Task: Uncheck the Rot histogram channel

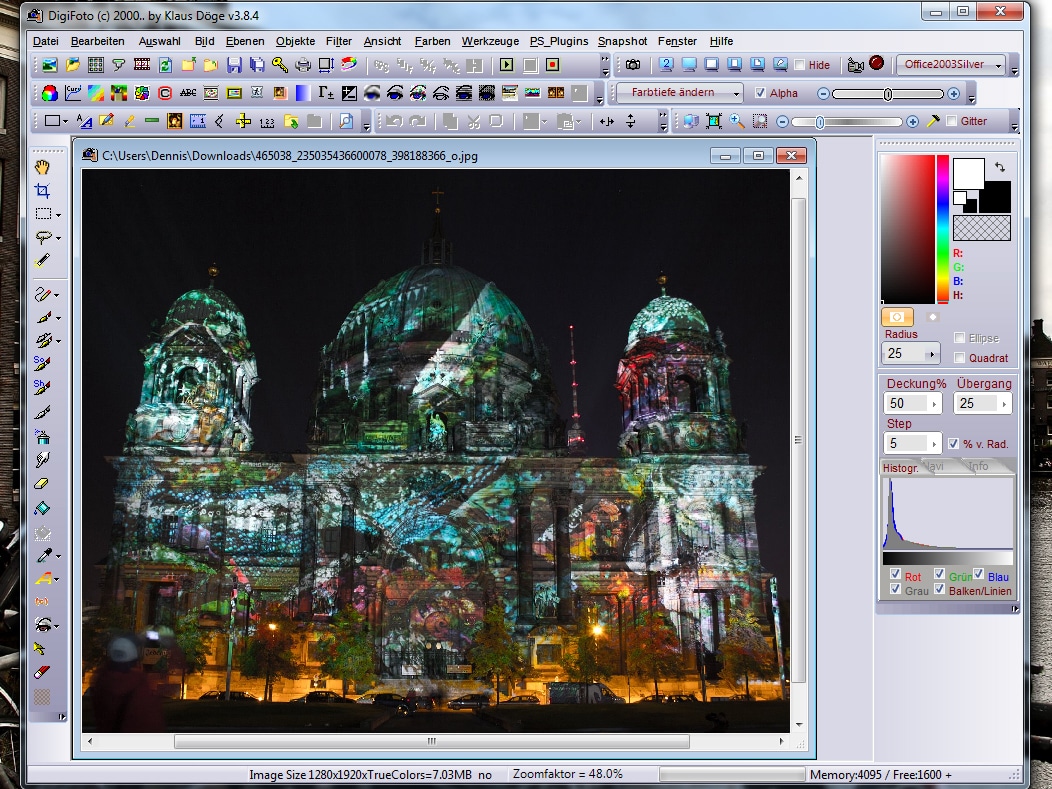Action: point(896,575)
